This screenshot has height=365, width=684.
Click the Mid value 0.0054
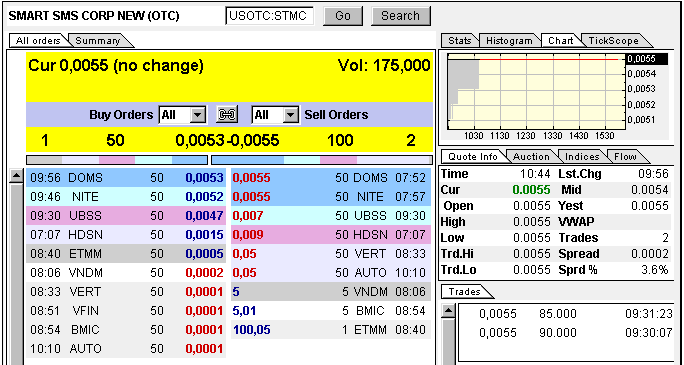tap(650, 190)
